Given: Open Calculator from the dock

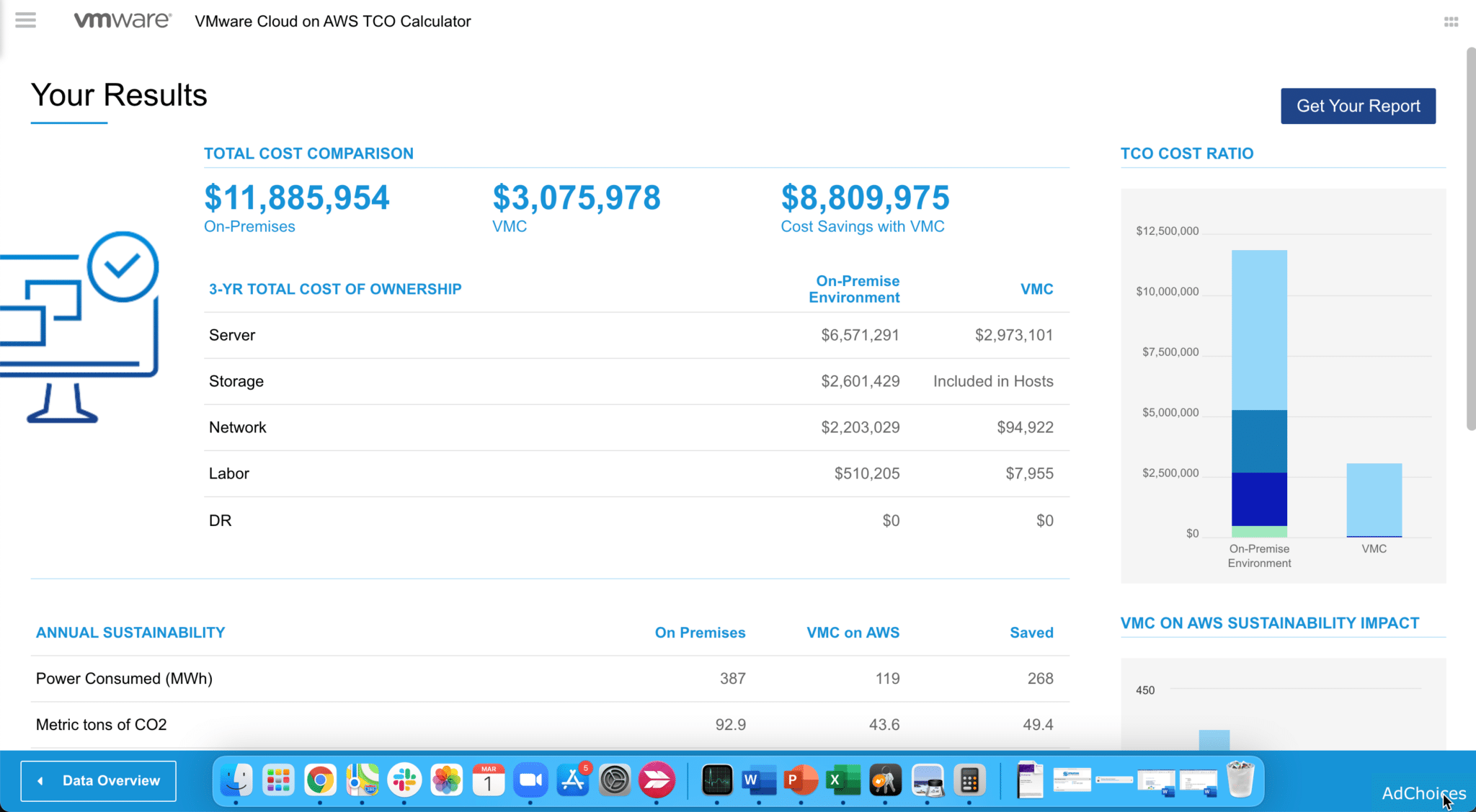Looking at the screenshot, I should [969, 780].
